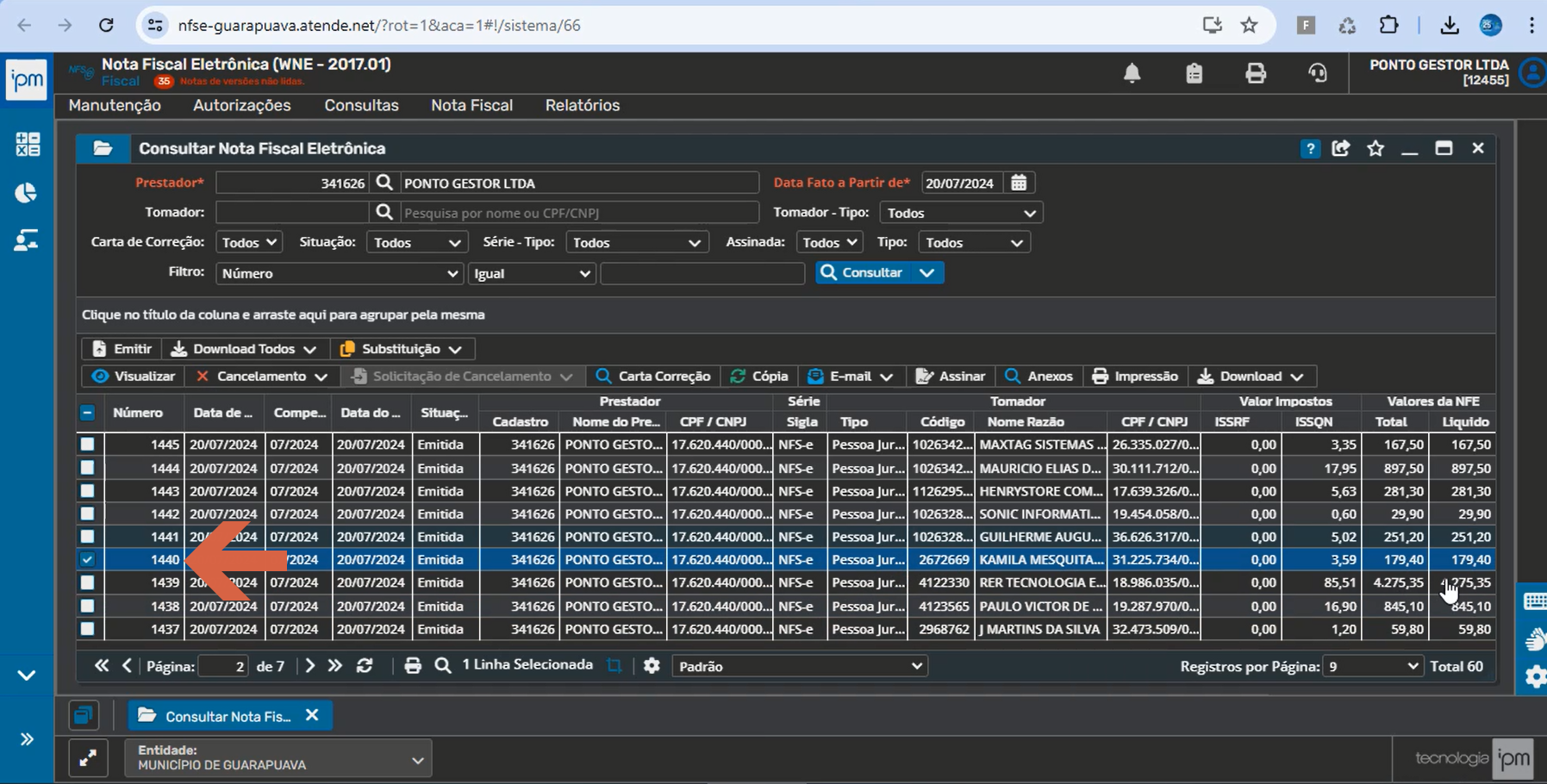Screen dimensions: 1547x784
Task: Open the Relatórios menu
Action: [583, 105]
